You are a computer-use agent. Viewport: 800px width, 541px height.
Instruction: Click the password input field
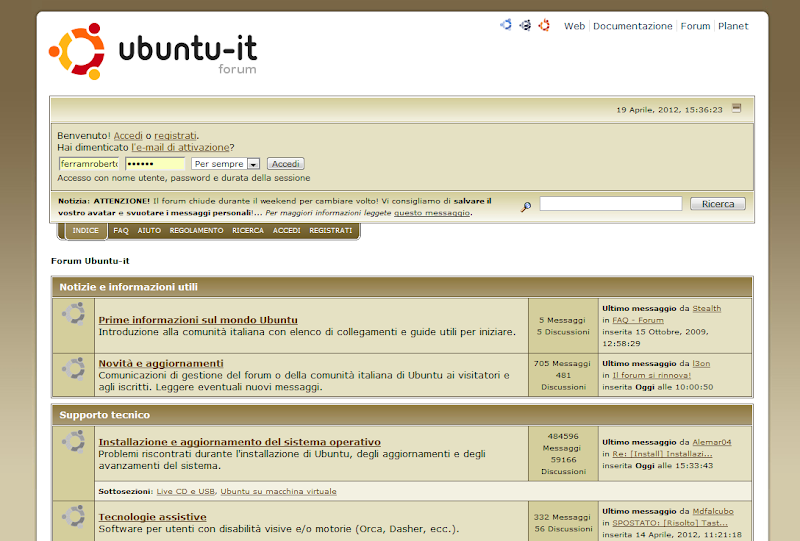[155, 164]
